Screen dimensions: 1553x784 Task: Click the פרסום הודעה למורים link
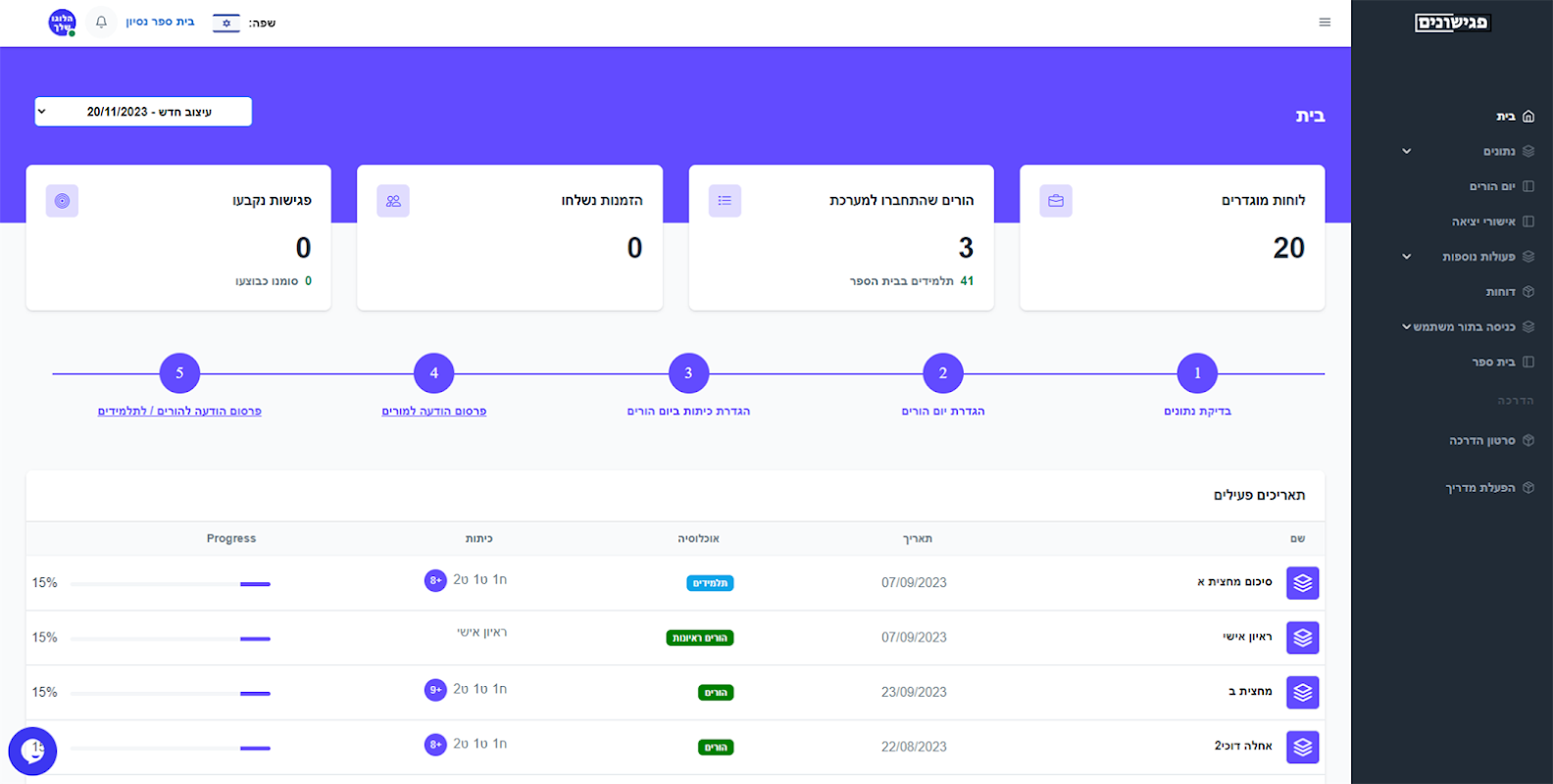434,412
